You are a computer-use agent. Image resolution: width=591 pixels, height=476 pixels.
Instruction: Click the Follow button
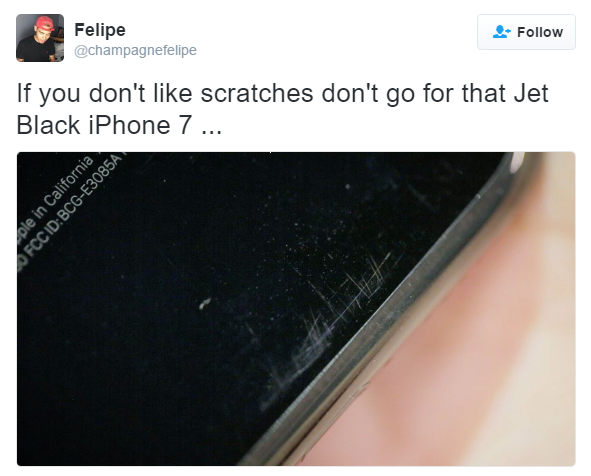click(x=526, y=32)
